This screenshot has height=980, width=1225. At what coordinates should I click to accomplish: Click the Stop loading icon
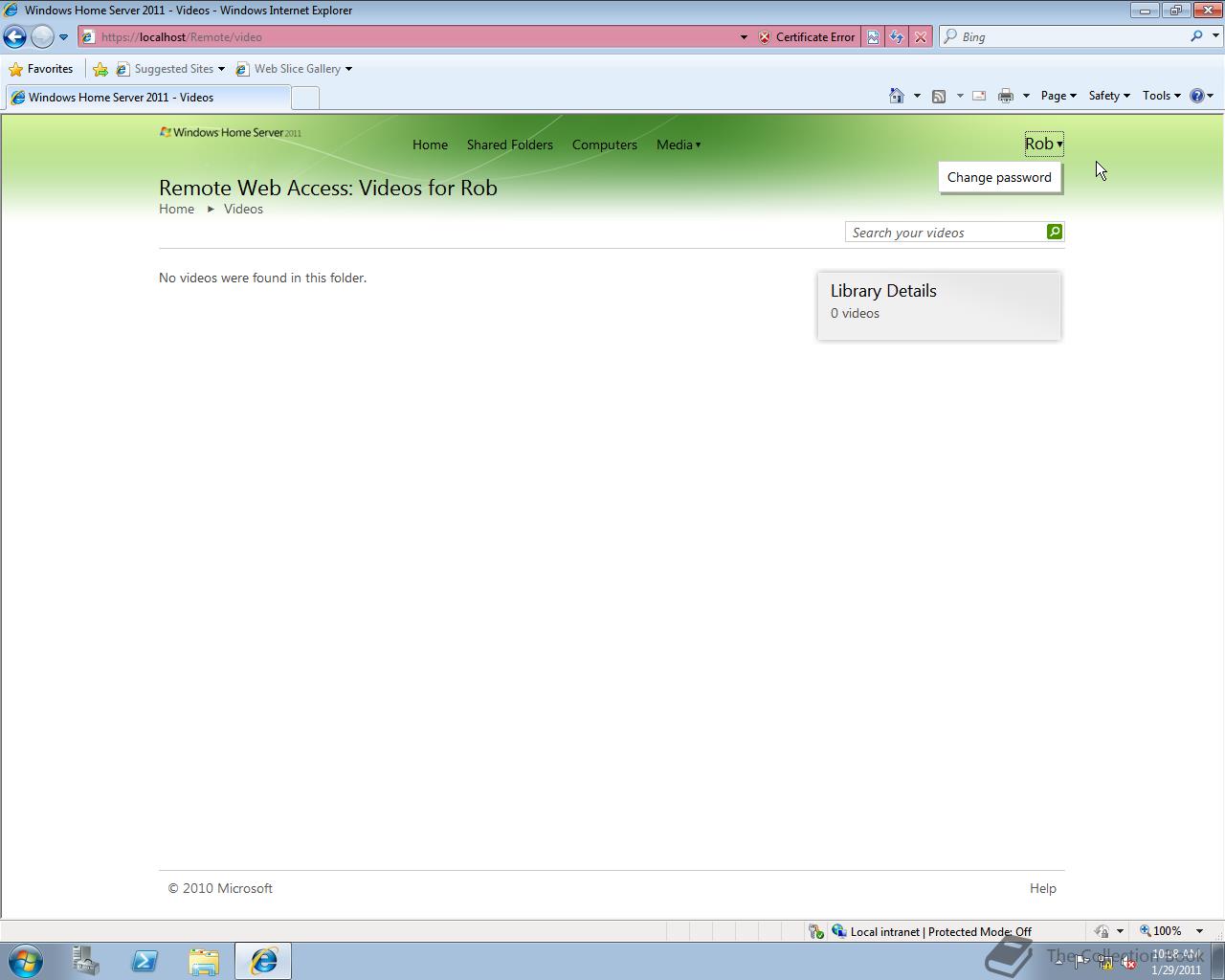coord(921,37)
